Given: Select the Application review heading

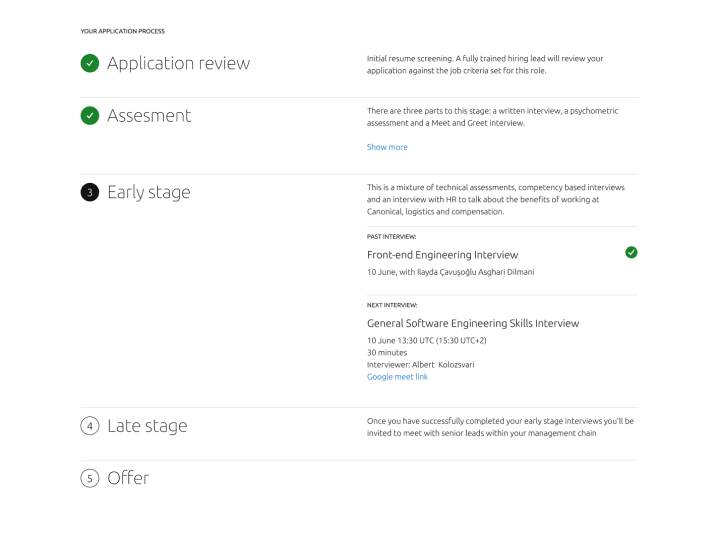Looking at the screenshot, I should click(179, 63).
